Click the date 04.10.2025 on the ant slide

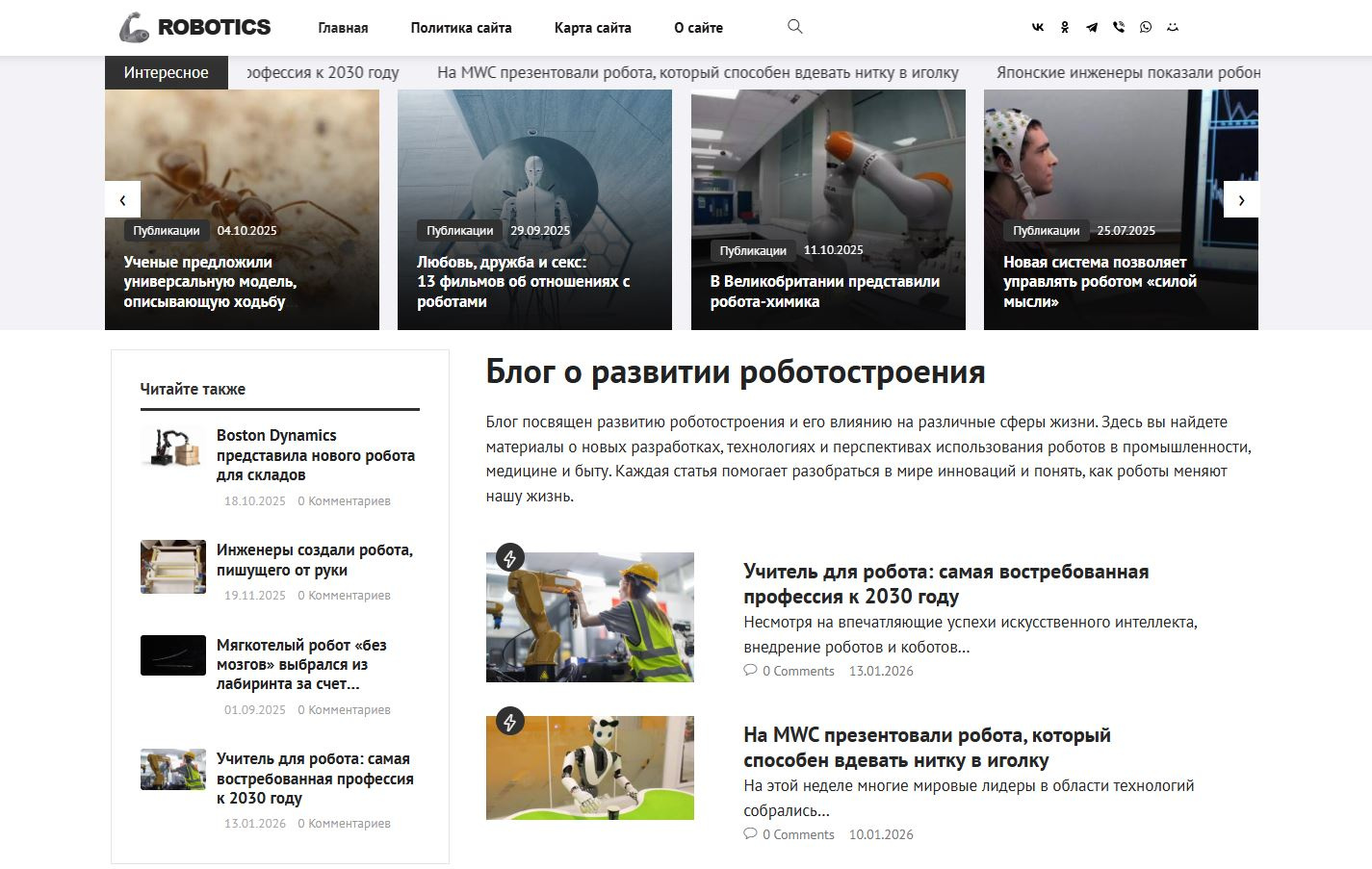(247, 231)
